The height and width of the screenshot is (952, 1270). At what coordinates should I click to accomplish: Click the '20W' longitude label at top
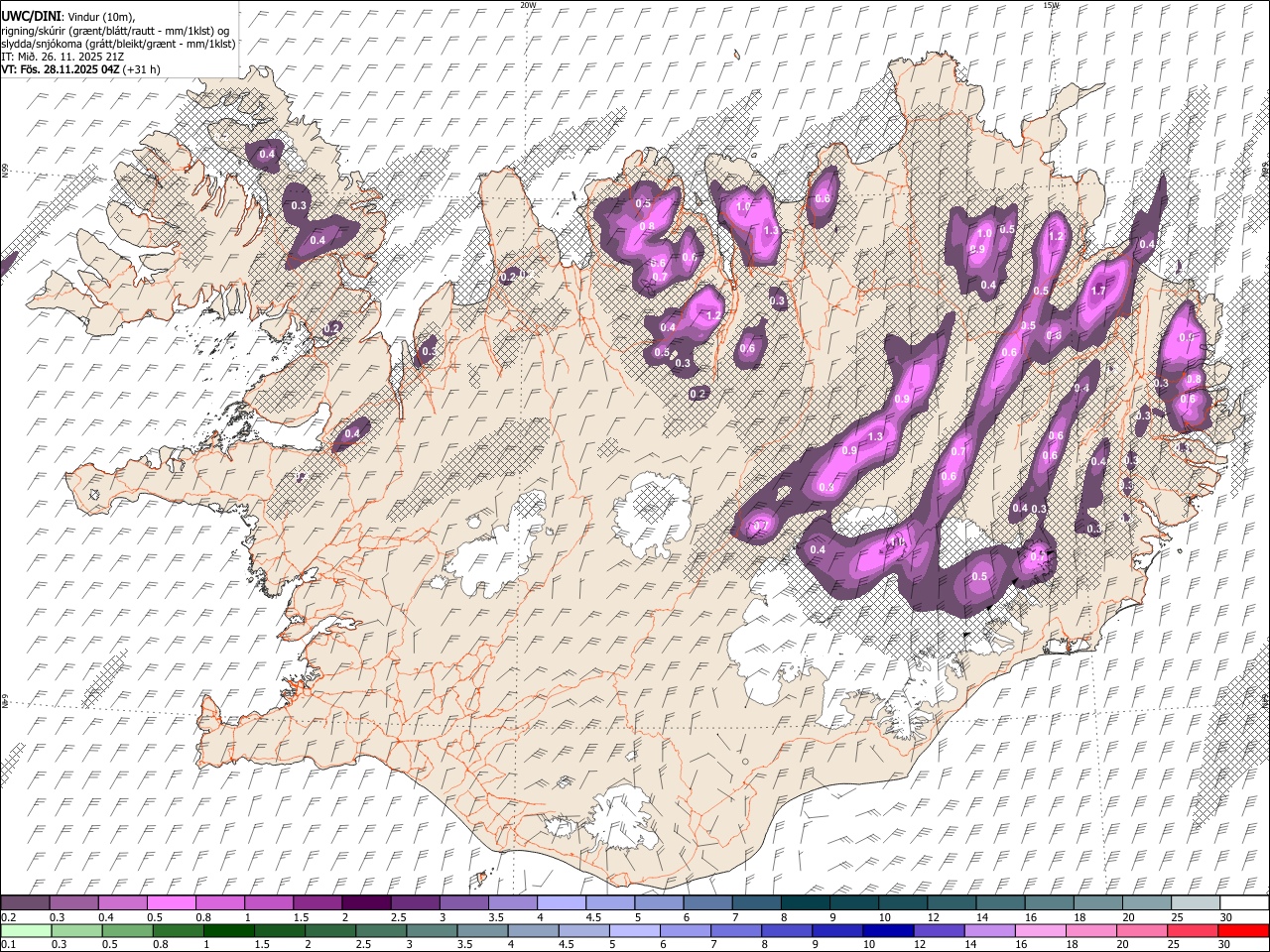point(529,5)
